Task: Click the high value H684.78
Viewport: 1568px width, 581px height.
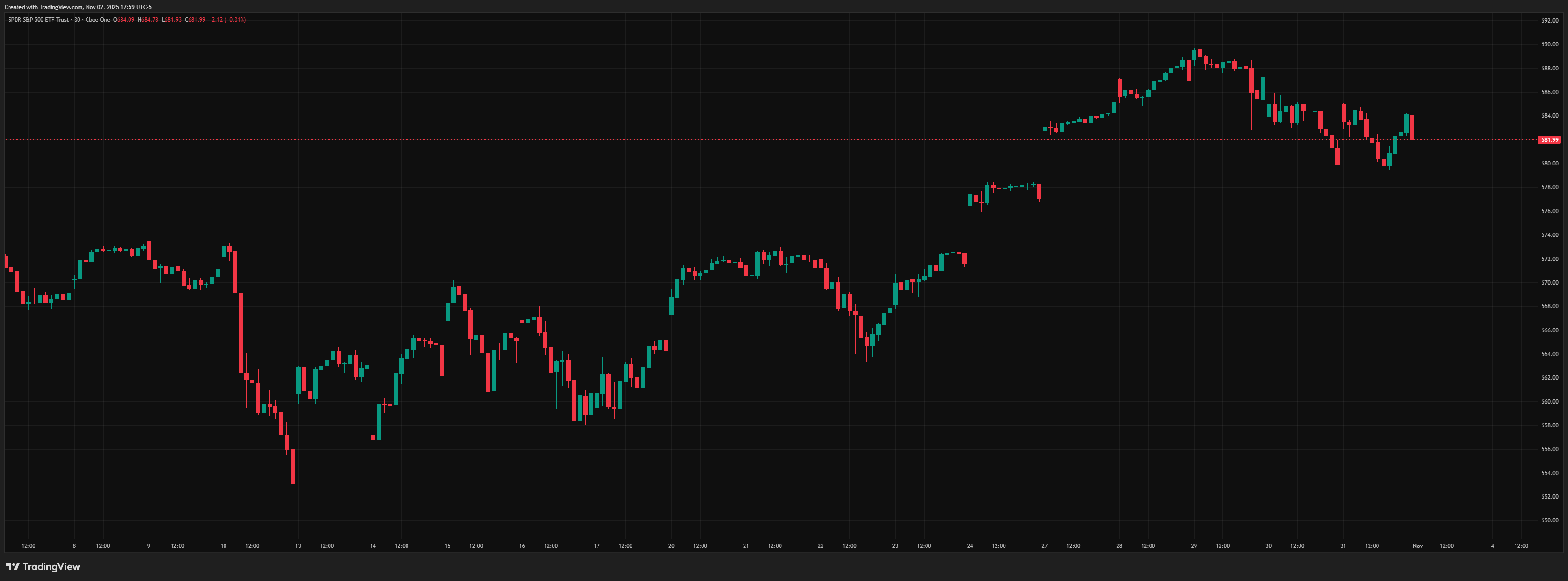Action: click(x=148, y=20)
